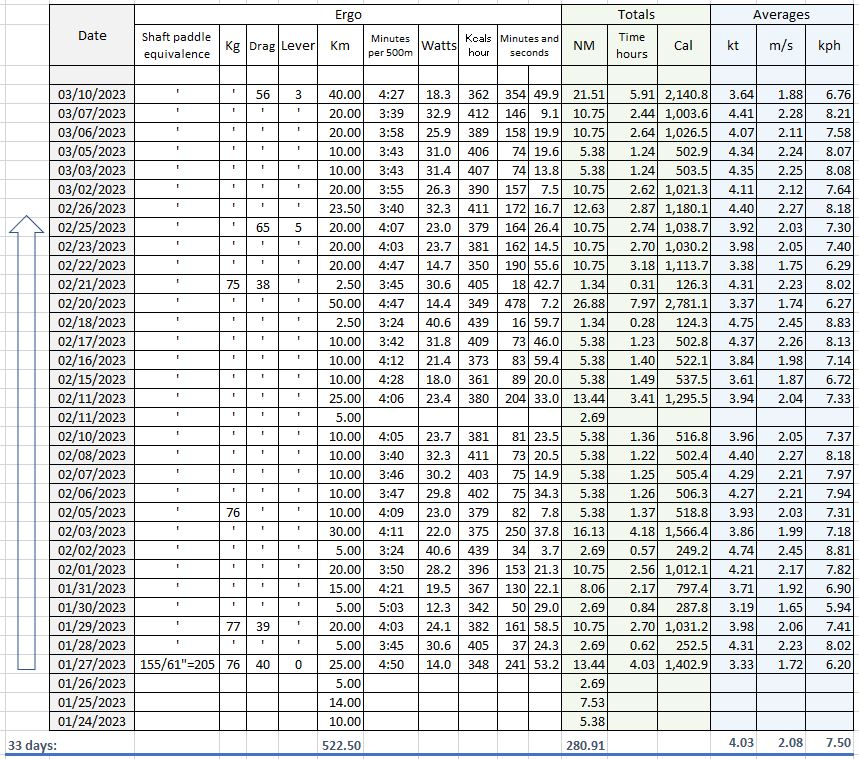Select the Date column header cell

click(x=91, y=35)
